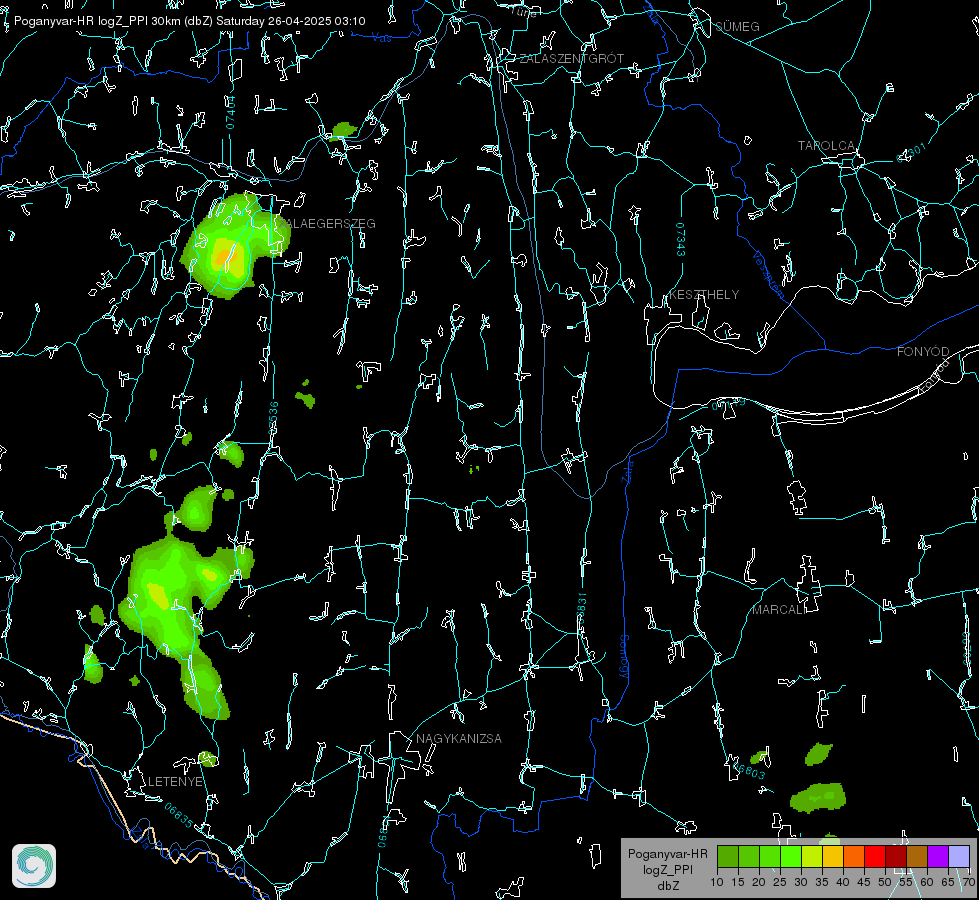The image size is (979, 900).
Task: Click the road number 07343 label
Action: 681,240
